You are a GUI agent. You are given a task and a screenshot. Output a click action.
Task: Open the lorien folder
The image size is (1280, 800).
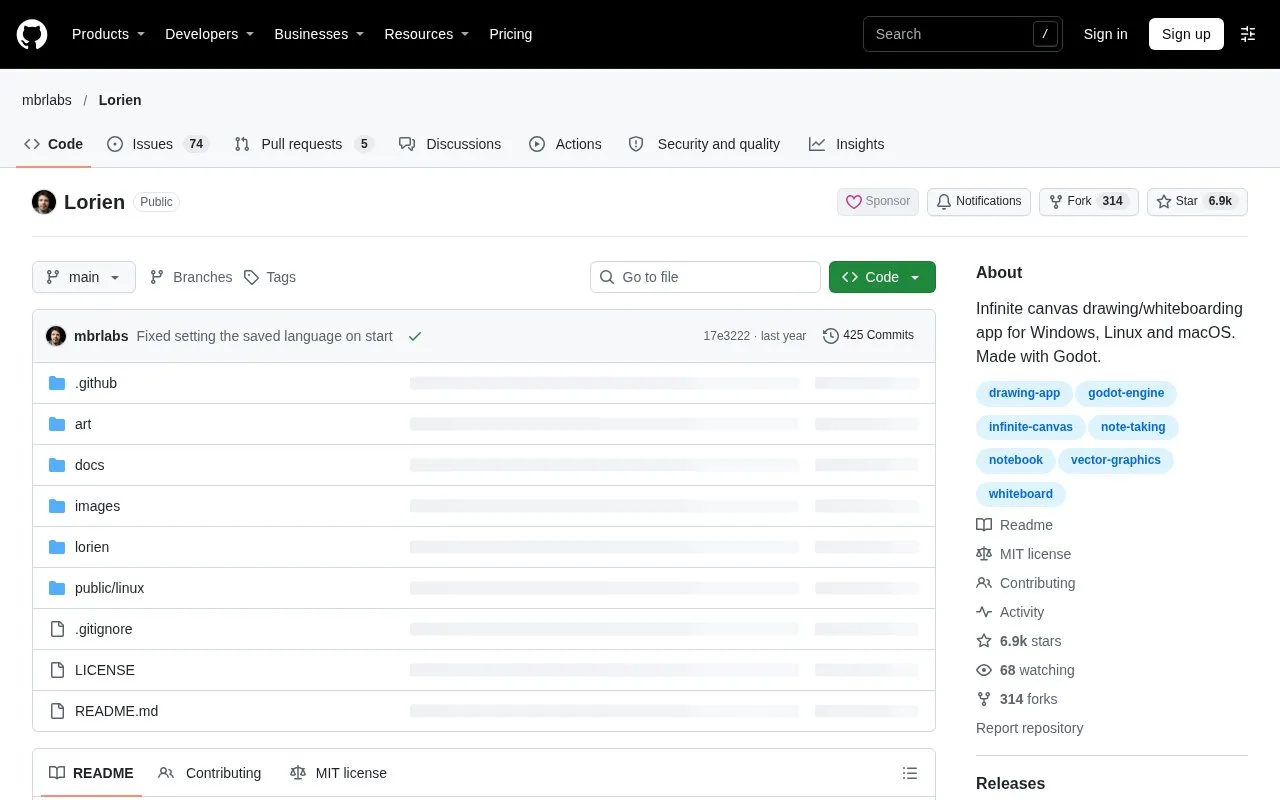[x=92, y=547]
